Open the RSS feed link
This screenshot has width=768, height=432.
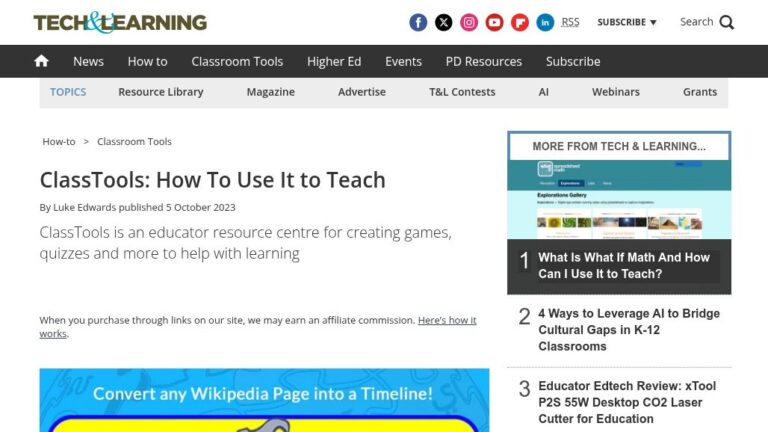570,22
